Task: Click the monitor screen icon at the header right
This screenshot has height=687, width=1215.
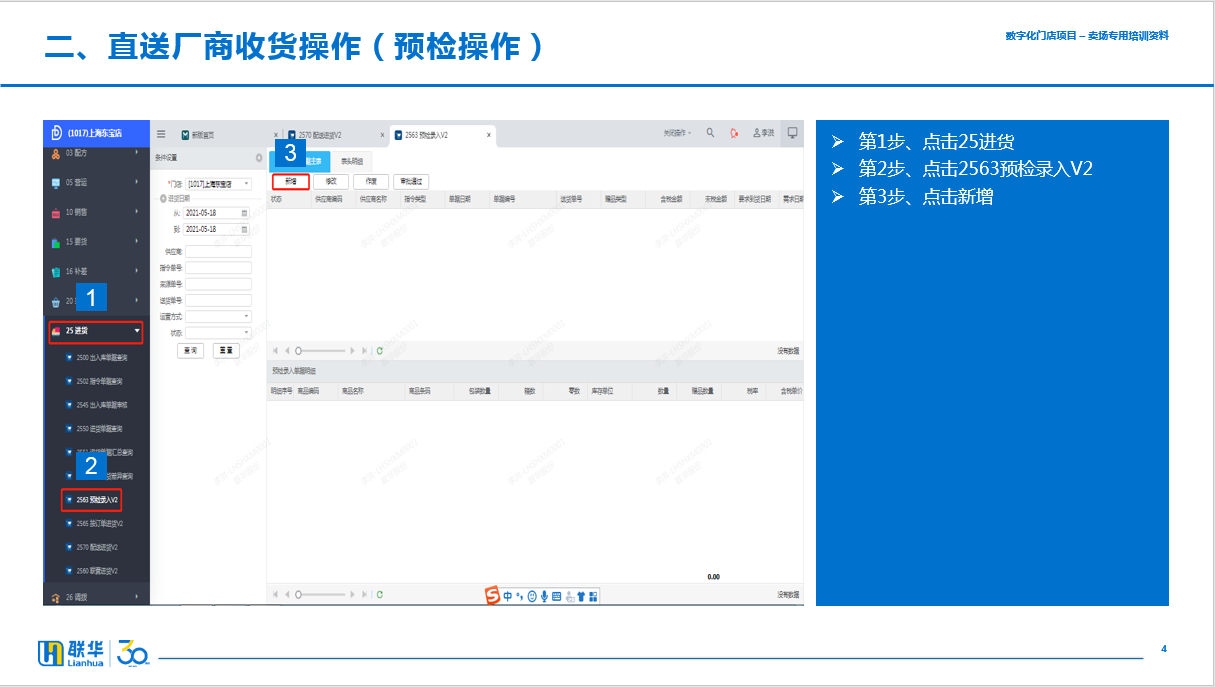Action: coord(793,133)
